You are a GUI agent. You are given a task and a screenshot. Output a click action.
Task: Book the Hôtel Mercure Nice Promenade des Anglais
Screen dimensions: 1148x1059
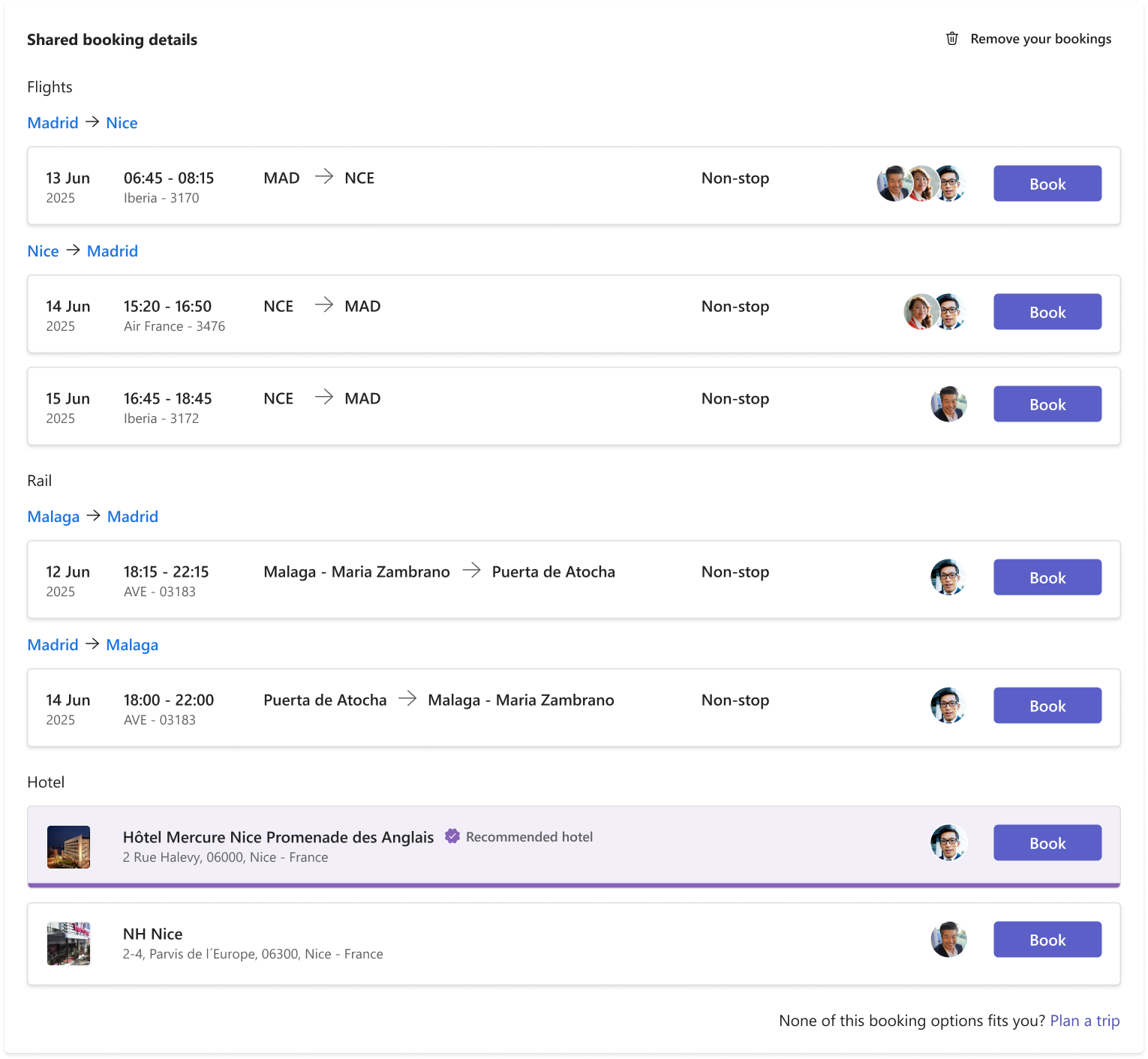tap(1047, 843)
